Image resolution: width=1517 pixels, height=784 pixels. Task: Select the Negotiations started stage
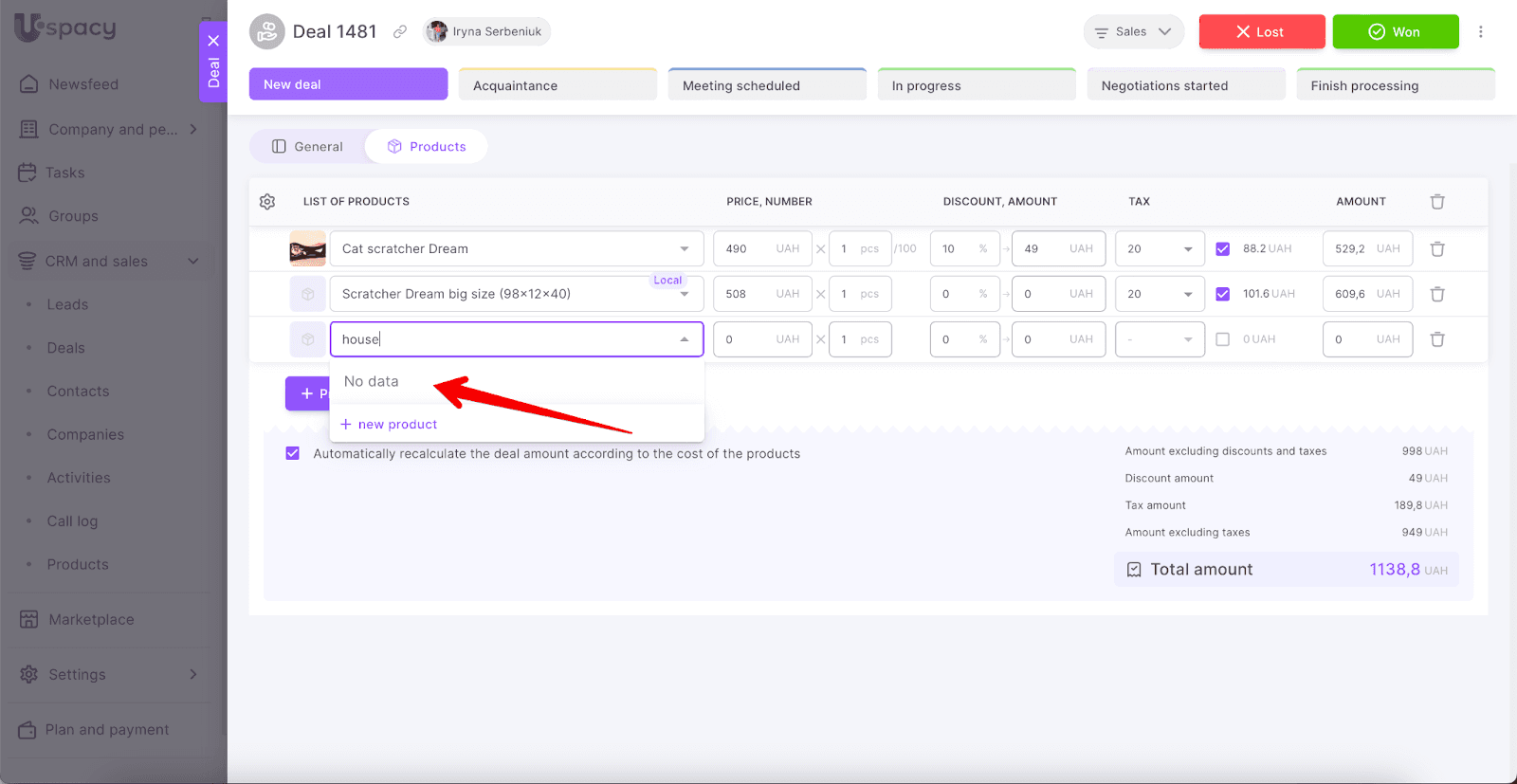pyautogui.click(x=1185, y=85)
